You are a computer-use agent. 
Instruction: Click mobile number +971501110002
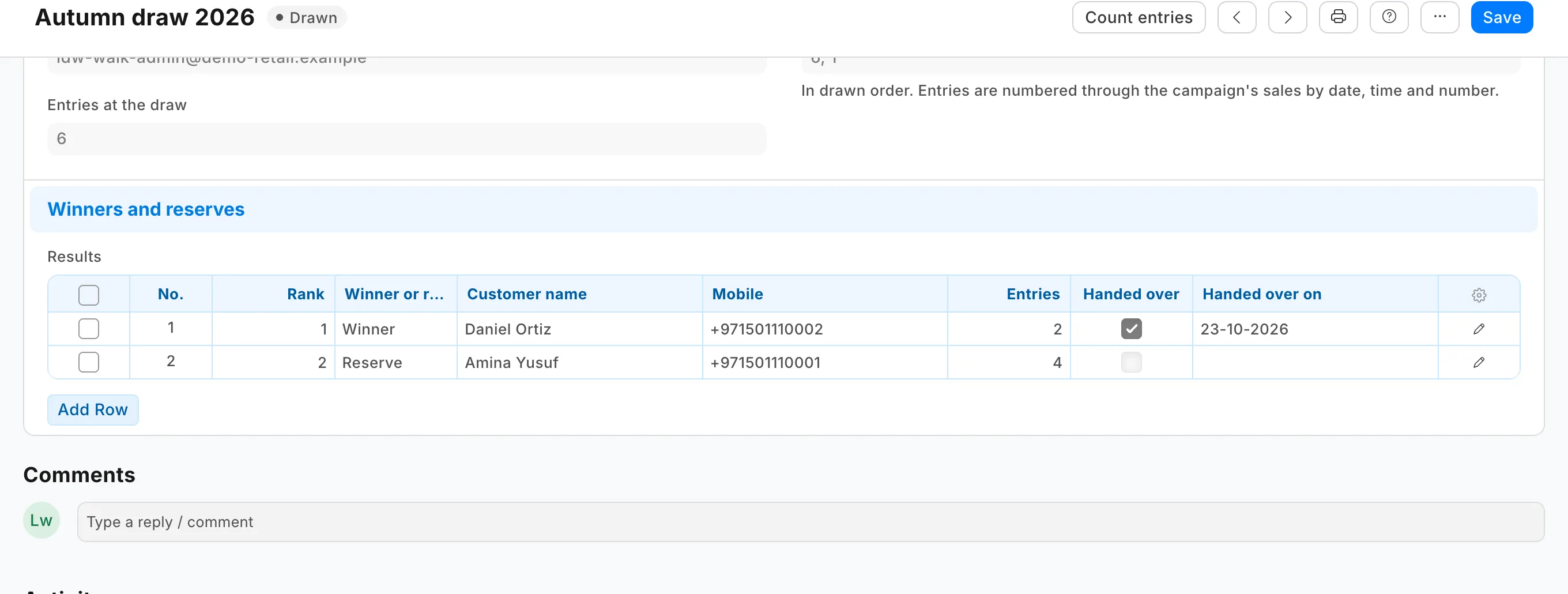click(x=825, y=329)
